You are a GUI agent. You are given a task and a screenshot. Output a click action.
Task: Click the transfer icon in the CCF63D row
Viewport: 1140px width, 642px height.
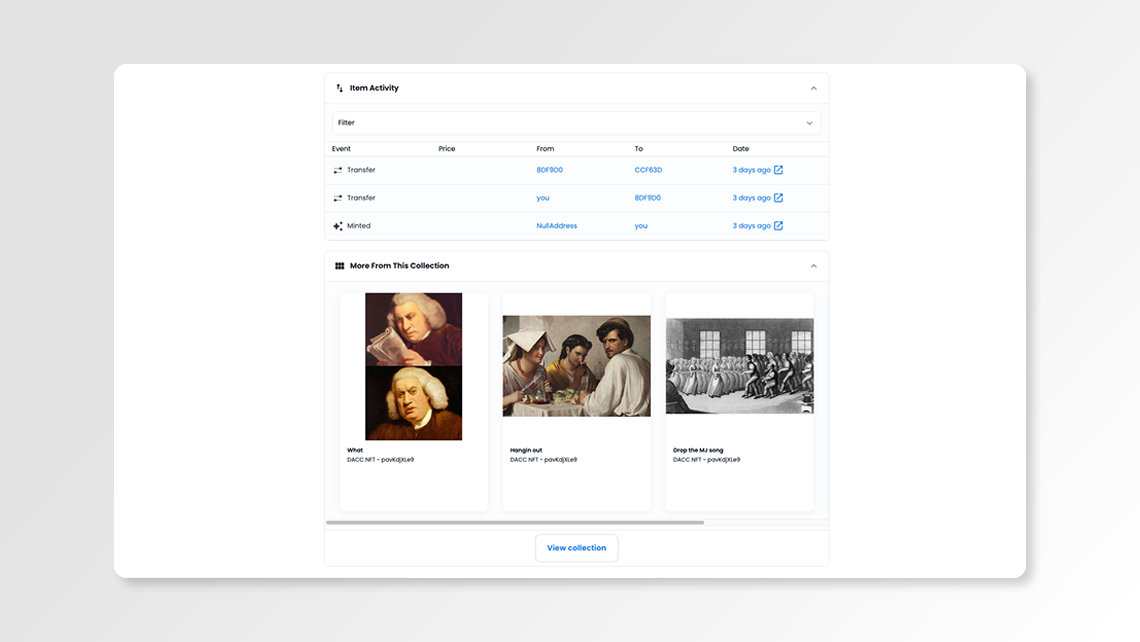[x=337, y=170]
